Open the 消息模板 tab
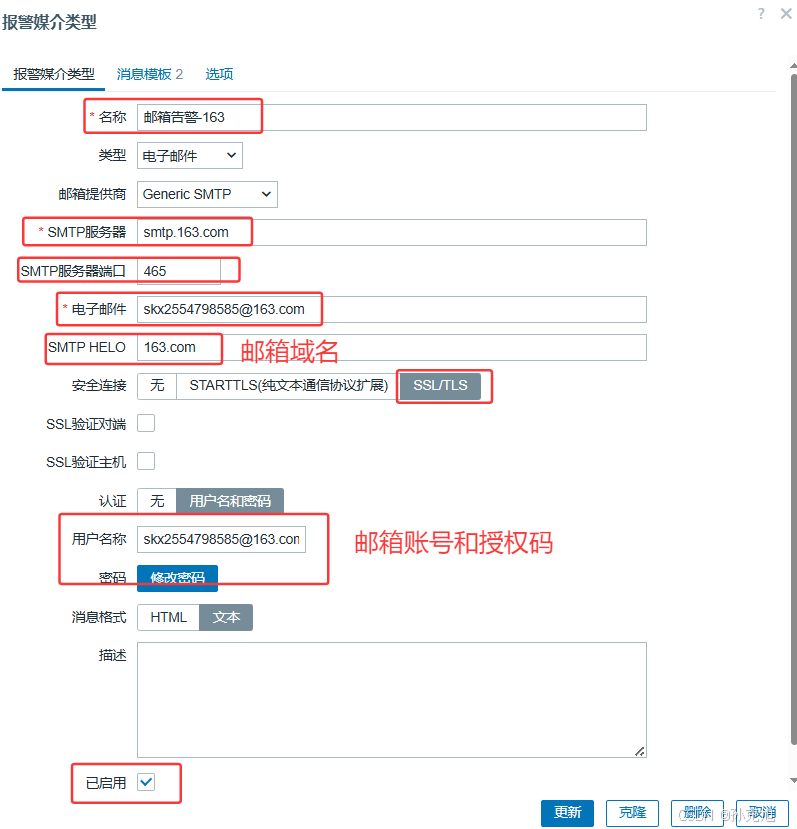 tap(150, 74)
